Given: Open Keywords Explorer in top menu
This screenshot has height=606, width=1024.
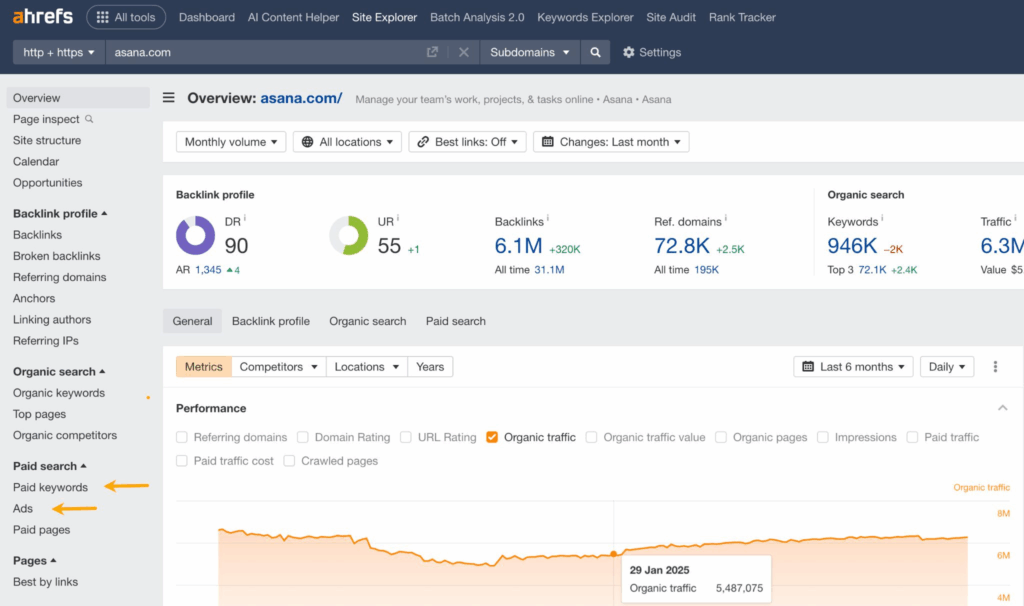Looking at the screenshot, I should pyautogui.click(x=585, y=17).
